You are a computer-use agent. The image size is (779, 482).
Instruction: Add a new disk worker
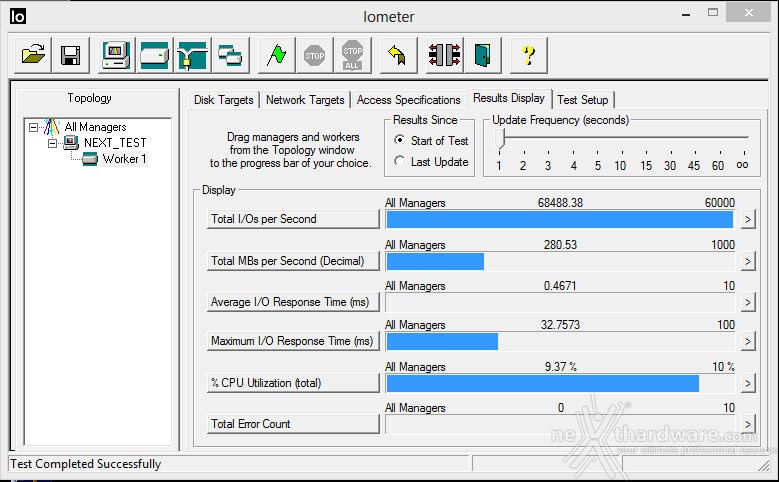click(155, 55)
